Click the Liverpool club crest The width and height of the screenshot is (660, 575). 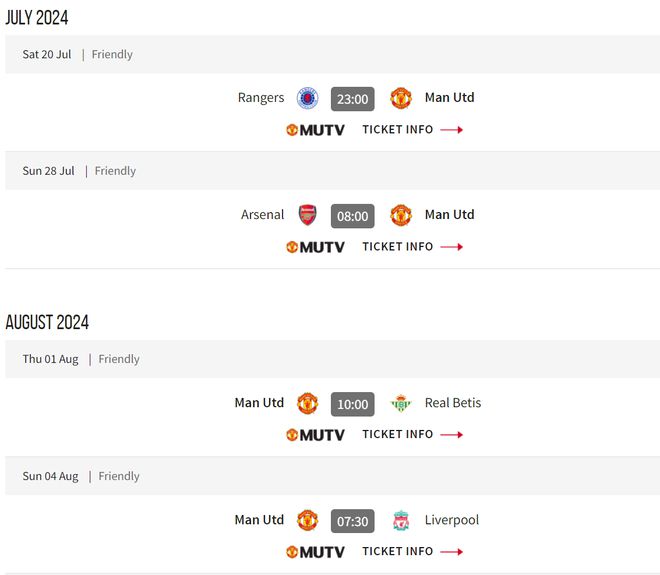[401, 520]
